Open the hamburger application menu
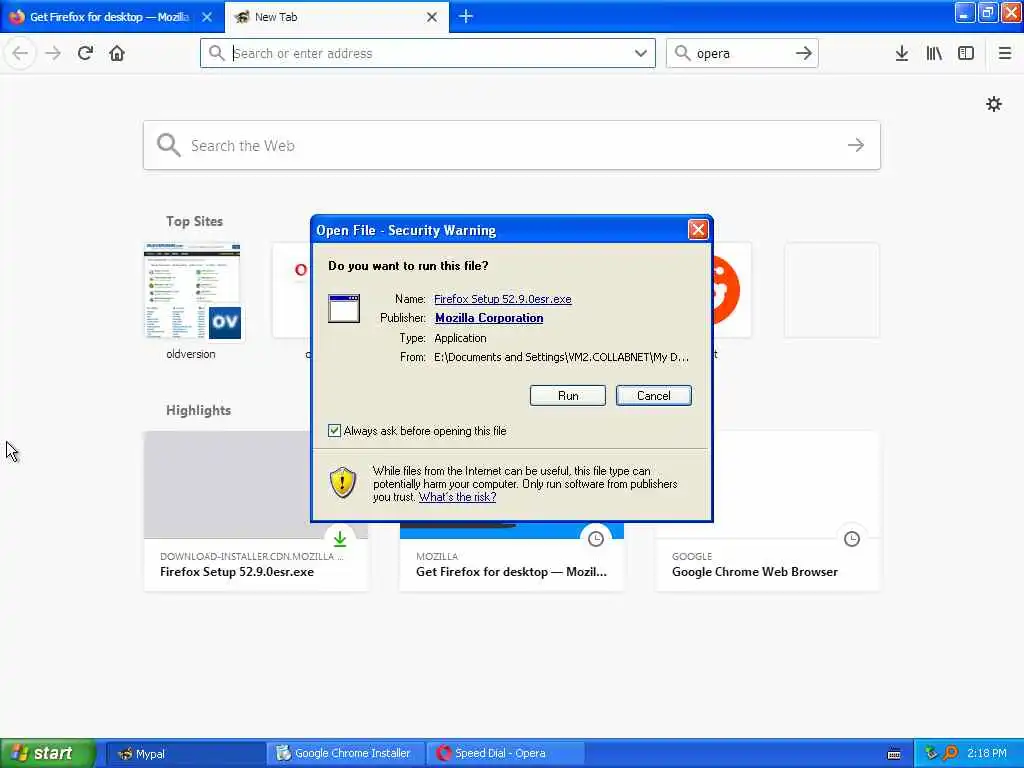This screenshot has width=1024, height=768. [1005, 53]
